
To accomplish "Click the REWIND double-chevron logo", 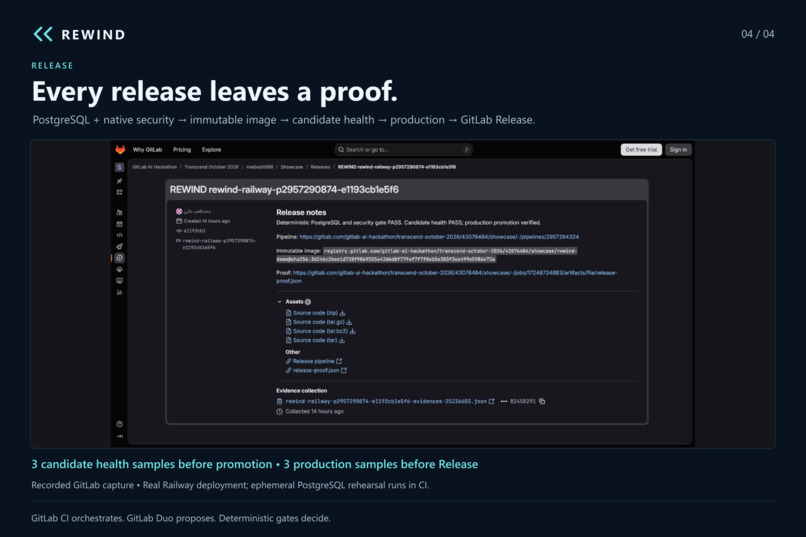I will [43, 34].
